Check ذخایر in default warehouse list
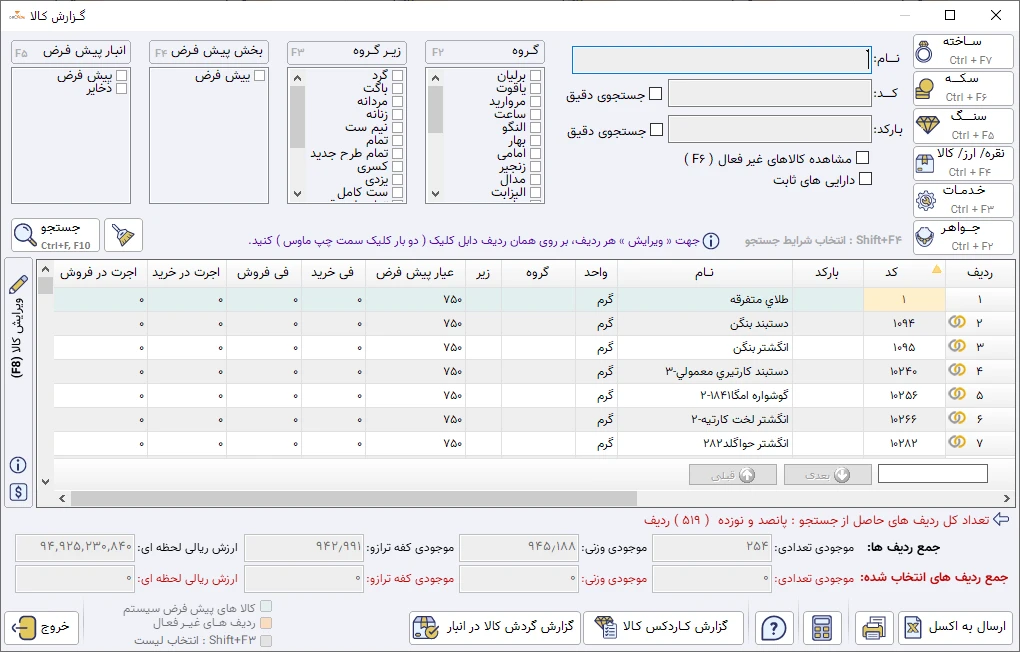Screen dimensions: 1020x652 tap(121, 88)
